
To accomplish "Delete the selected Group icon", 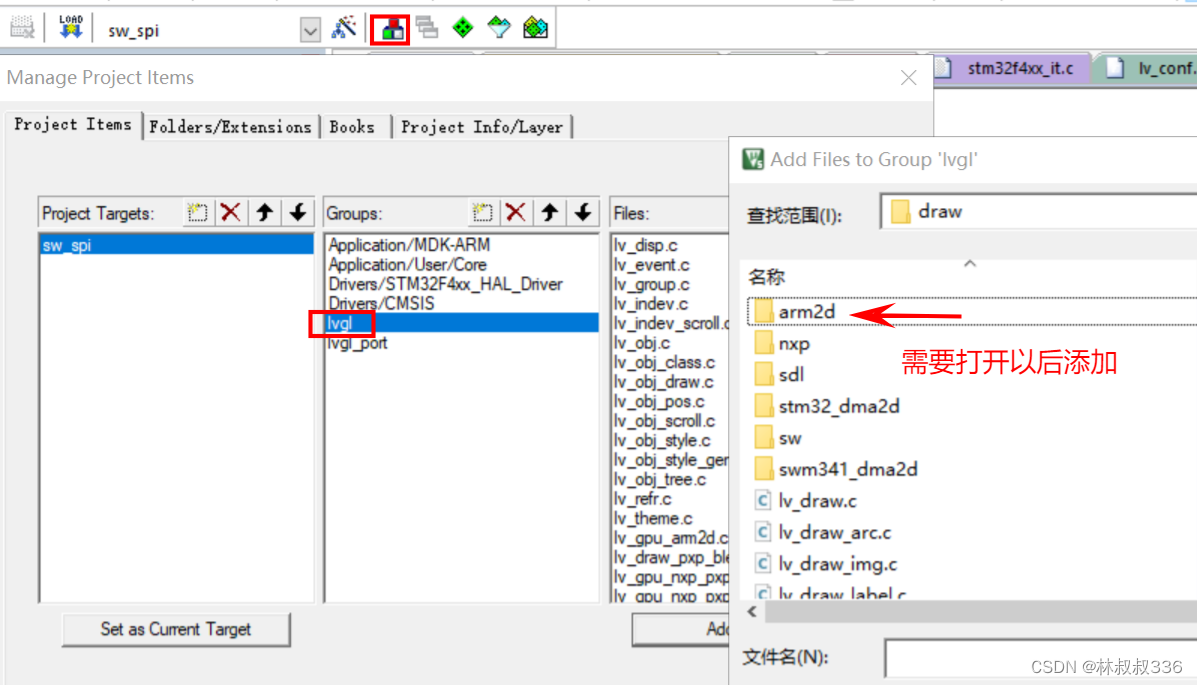I will click(515, 212).
